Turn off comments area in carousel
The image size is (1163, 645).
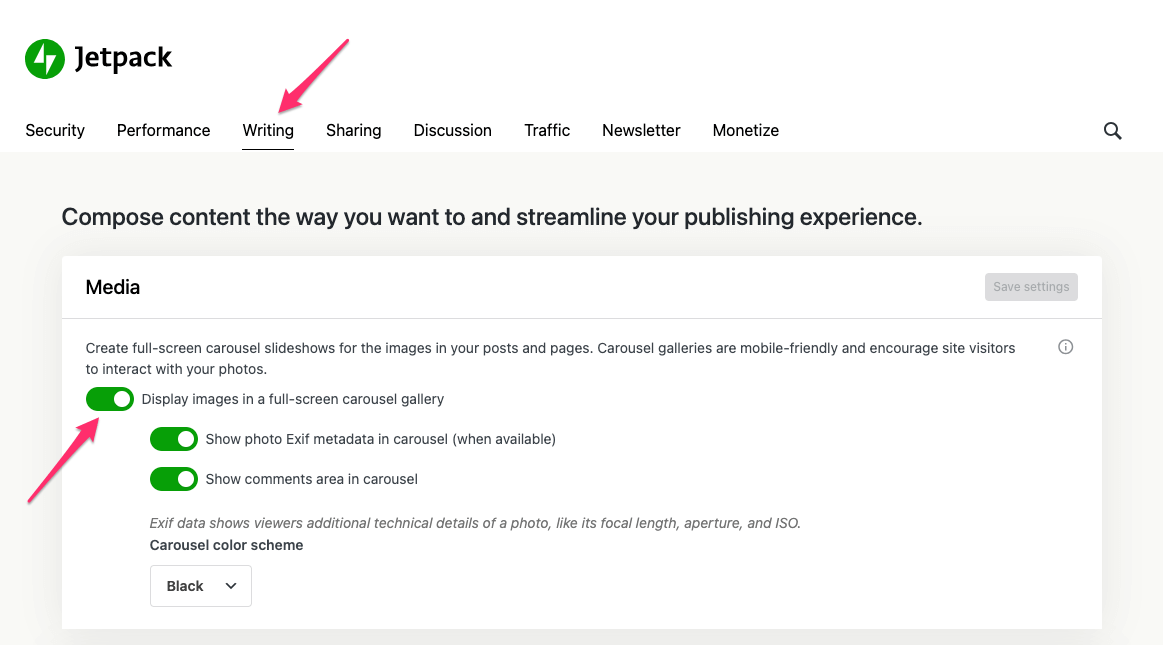(x=174, y=479)
